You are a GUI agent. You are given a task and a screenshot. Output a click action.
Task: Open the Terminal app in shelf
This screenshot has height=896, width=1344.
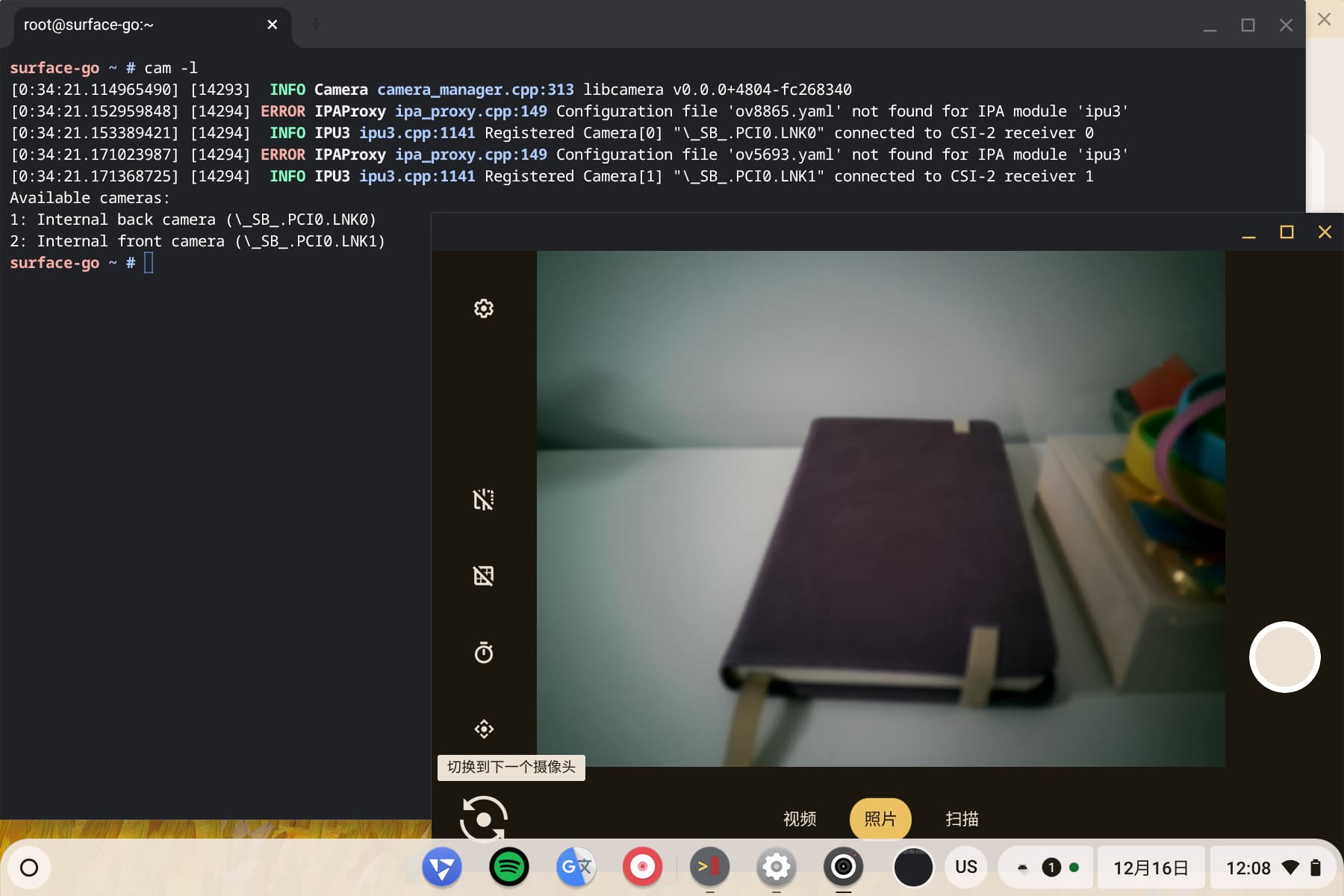(709, 867)
